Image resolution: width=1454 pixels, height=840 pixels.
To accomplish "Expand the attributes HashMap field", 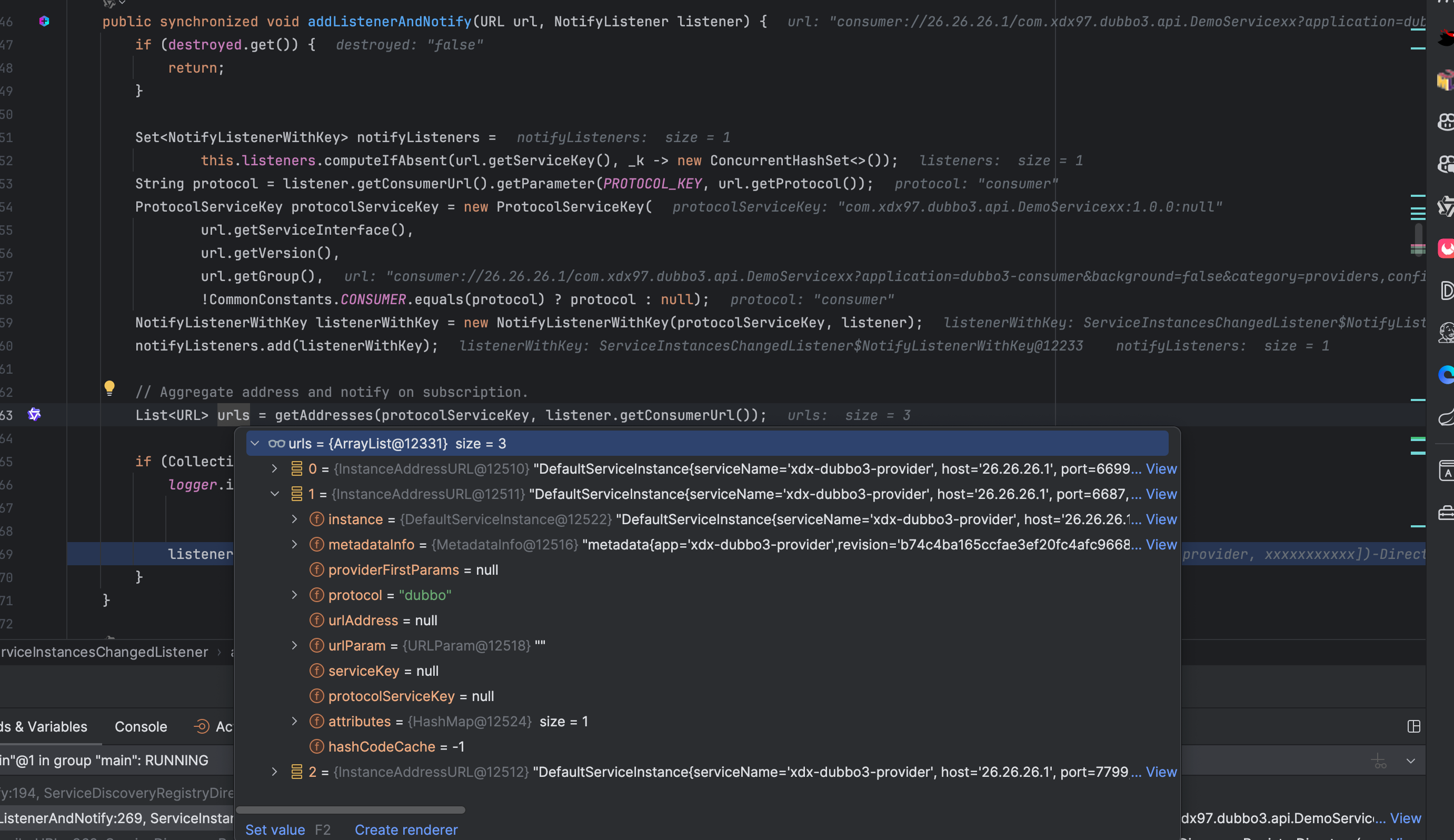I will pyautogui.click(x=295, y=721).
